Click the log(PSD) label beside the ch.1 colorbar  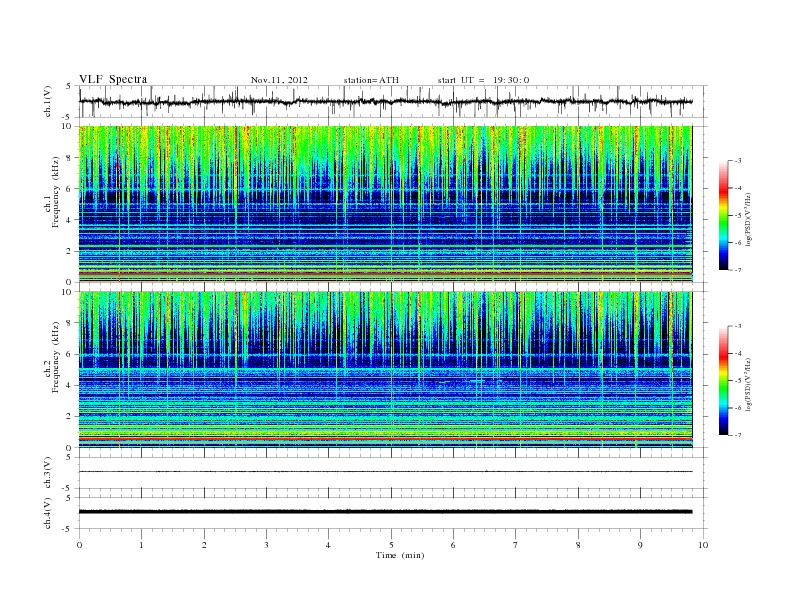tap(749, 219)
